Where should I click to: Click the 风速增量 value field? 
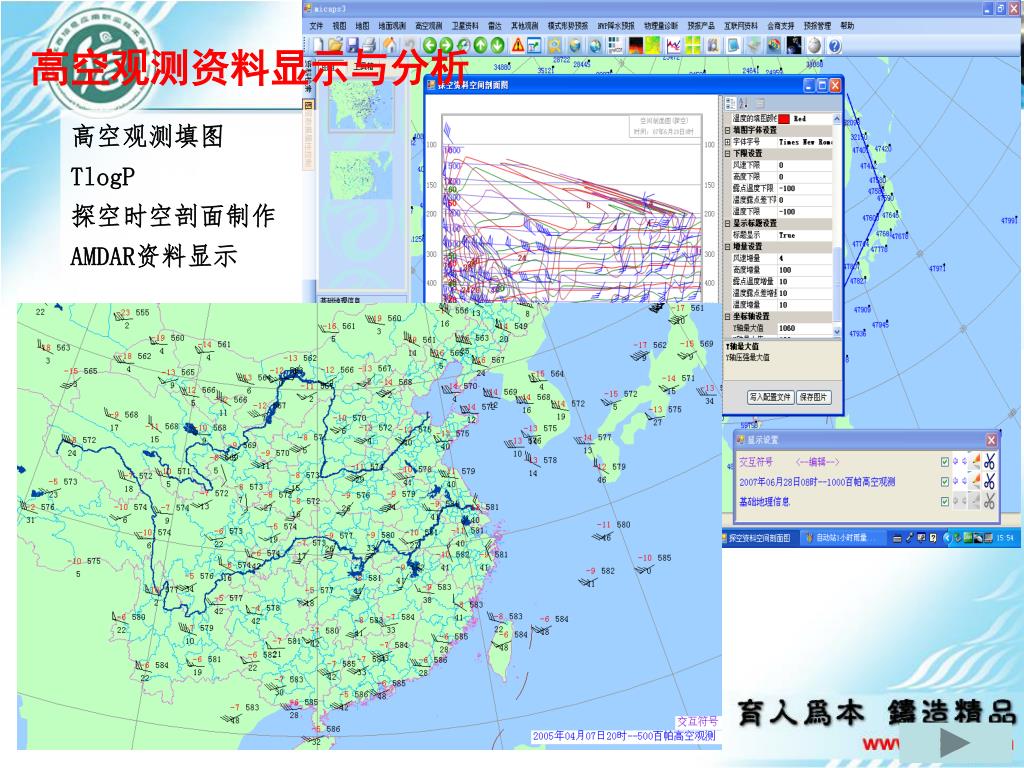[x=805, y=258]
